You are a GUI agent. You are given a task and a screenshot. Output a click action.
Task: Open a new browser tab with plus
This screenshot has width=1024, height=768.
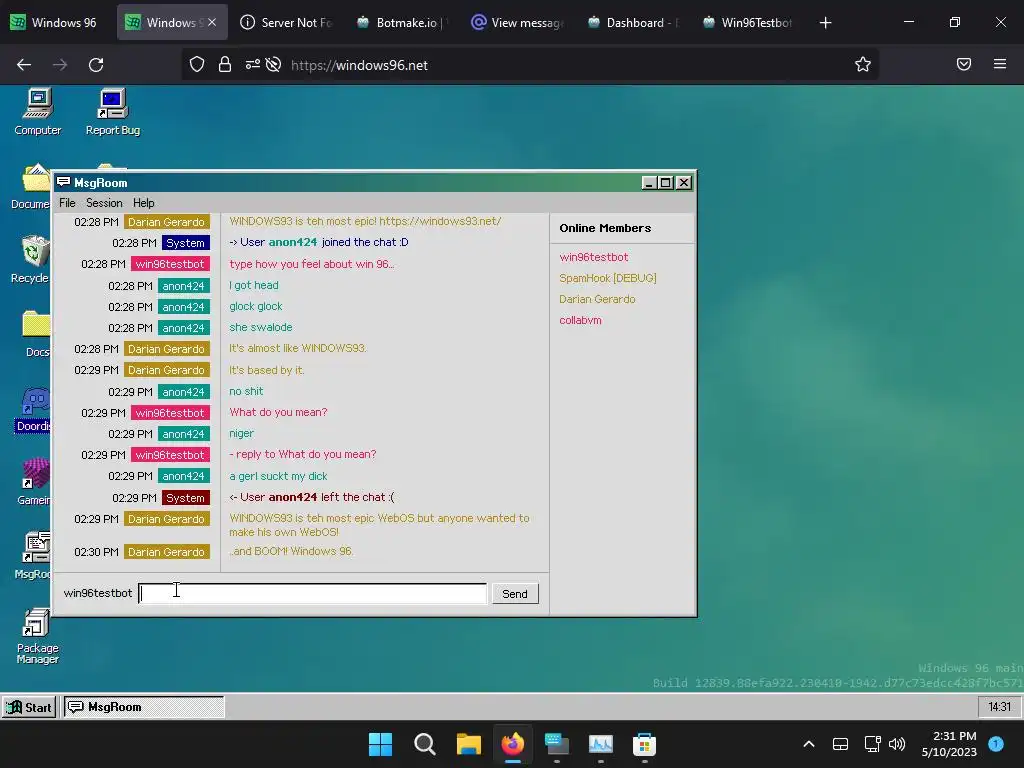point(825,22)
